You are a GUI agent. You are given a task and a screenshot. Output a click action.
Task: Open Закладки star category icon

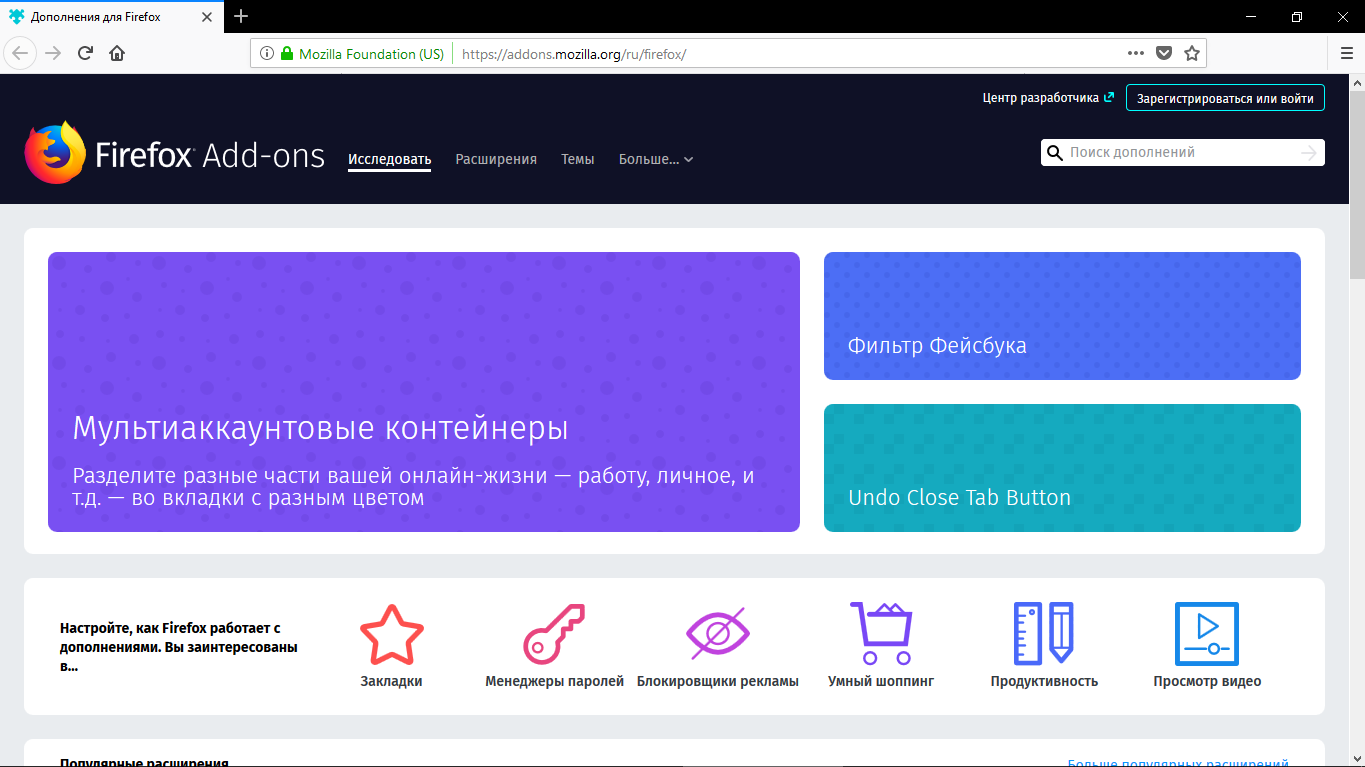coord(392,634)
